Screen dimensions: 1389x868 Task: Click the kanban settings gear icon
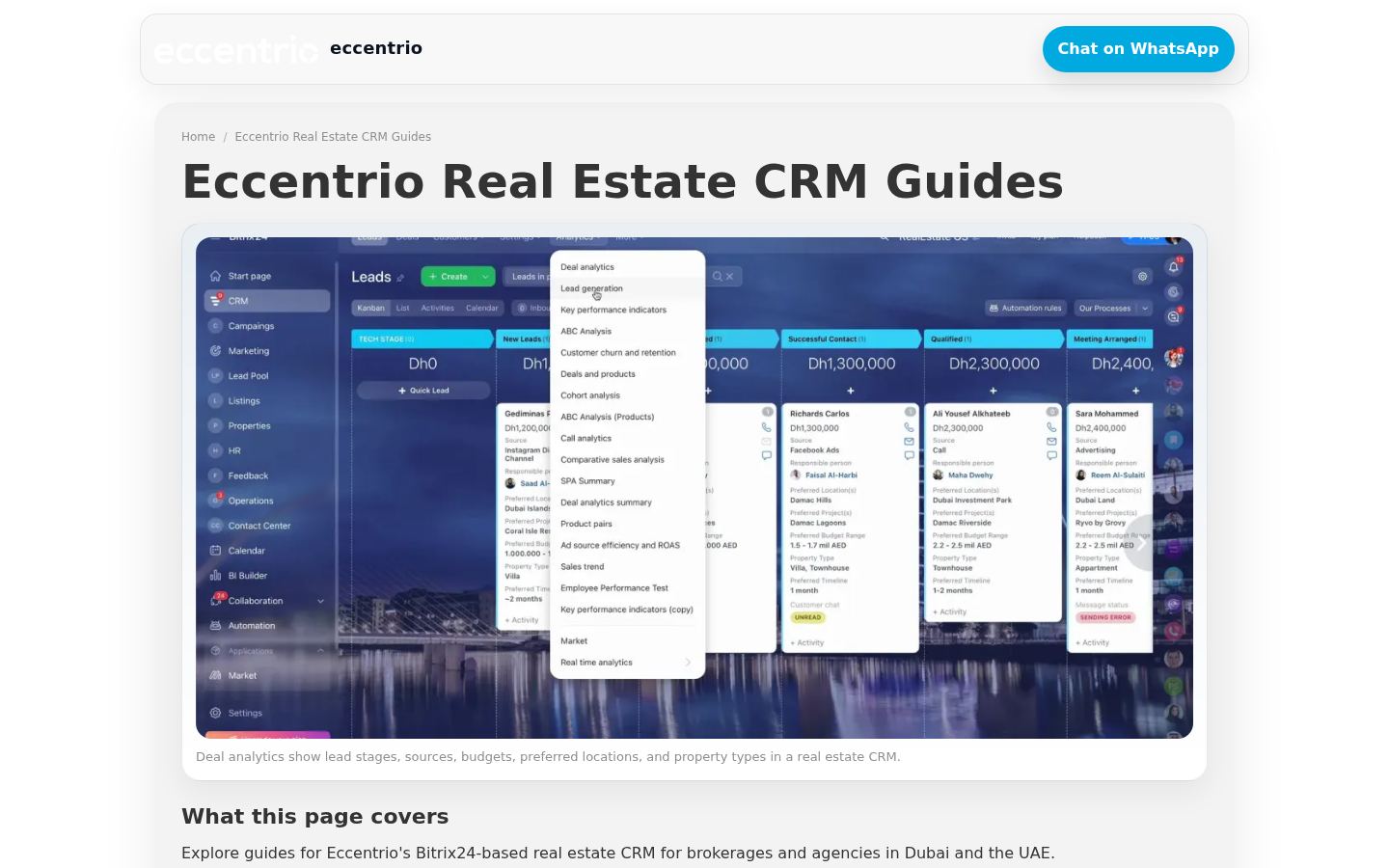pyautogui.click(x=1142, y=277)
